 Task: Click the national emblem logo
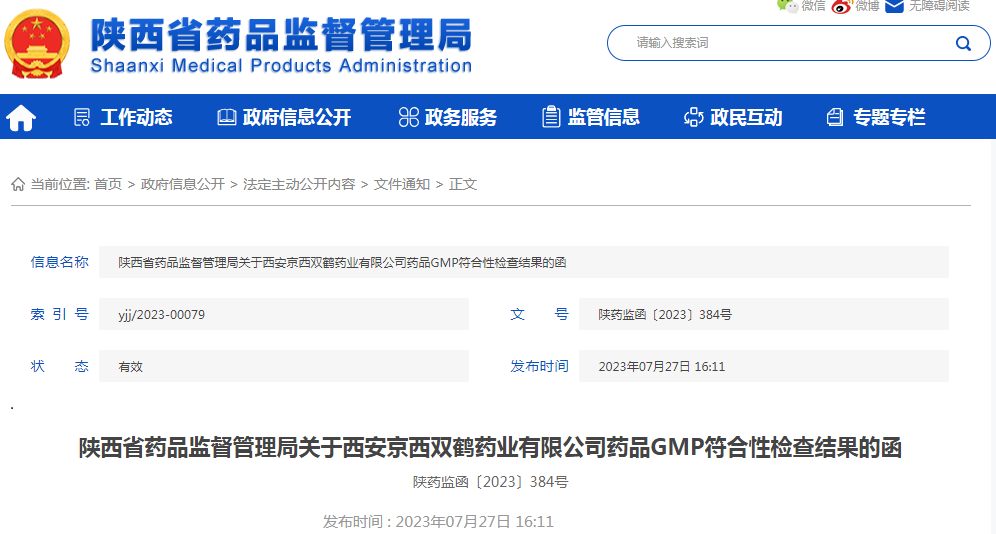(x=37, y=43)
